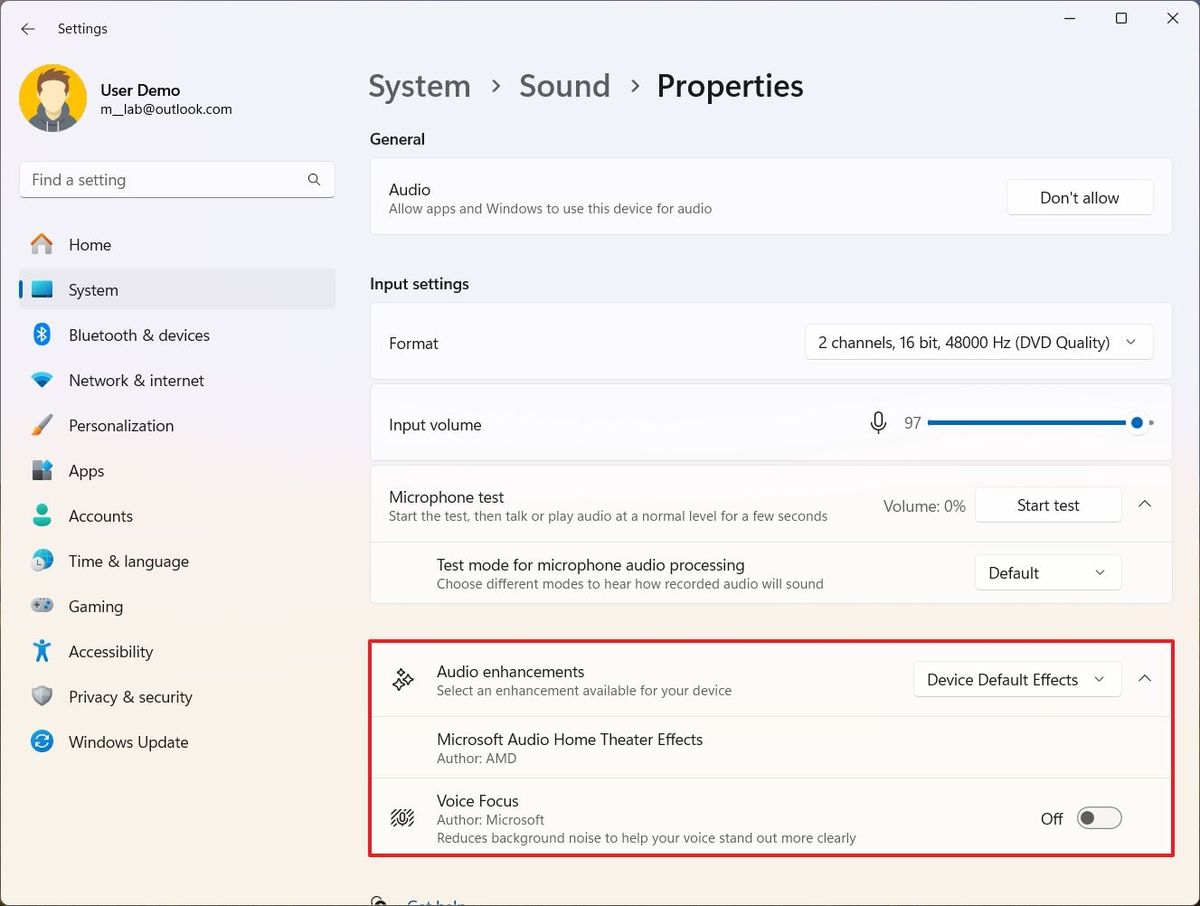Image resolution: width=1200 pixels, height=906 pixels.
Task: Click the Don't allow button
Action: (1079, 197)
